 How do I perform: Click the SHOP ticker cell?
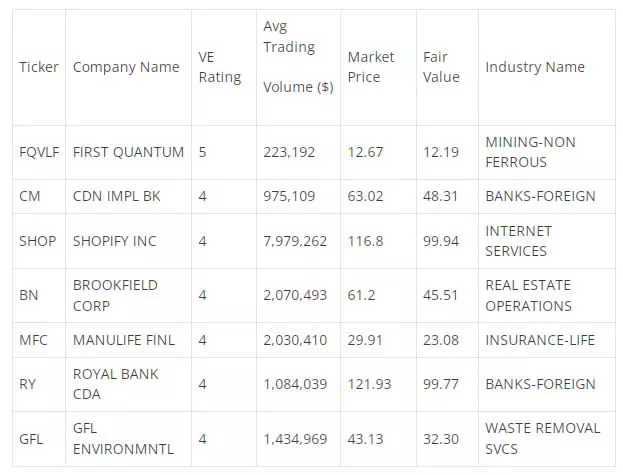pos(38,241)
